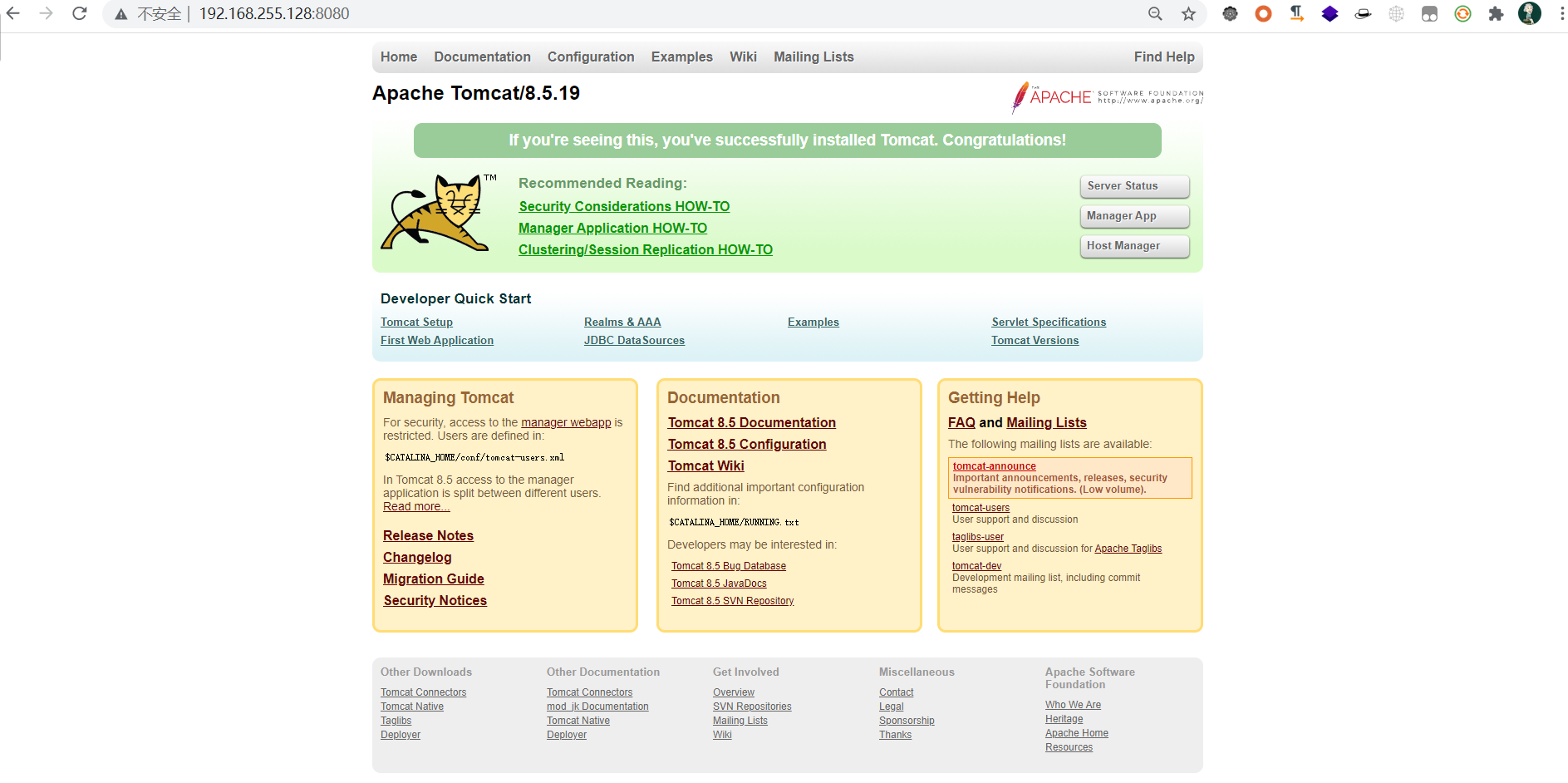Open the Realms & AAA link
Screen dimensions: 1568x783
[622, 322]
